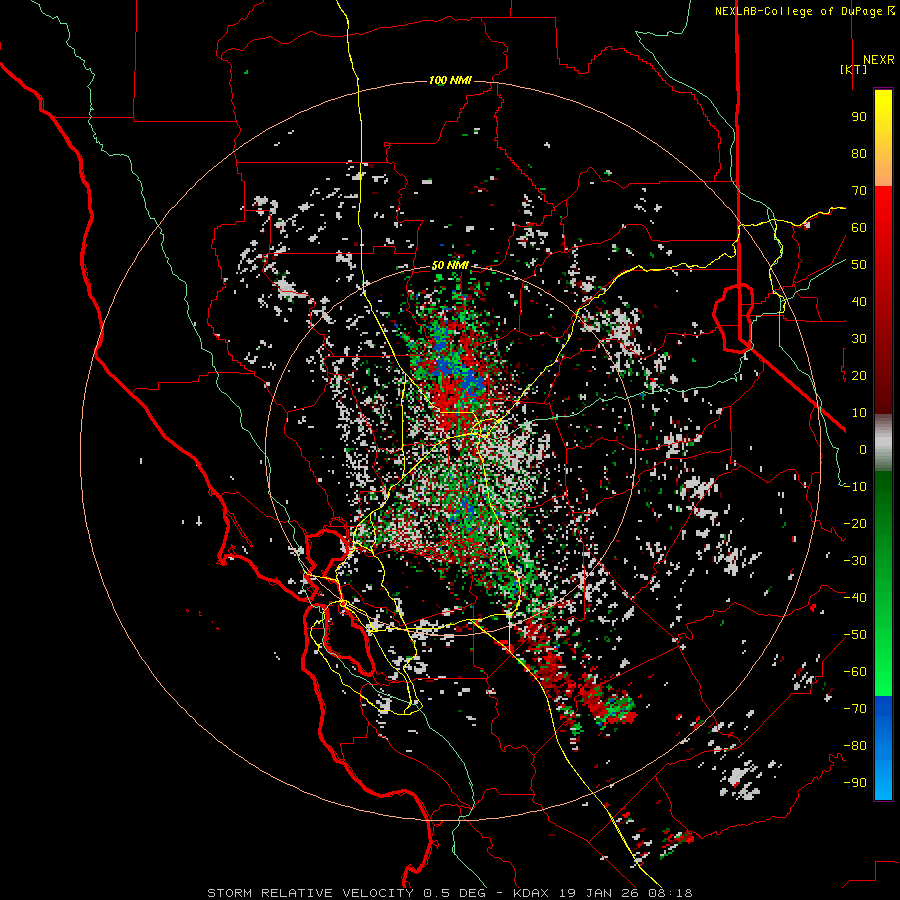This screenshot has height=900, width=900.
Task: Click the thick red lake outline in the east
Action: click(x=733, y=317)
